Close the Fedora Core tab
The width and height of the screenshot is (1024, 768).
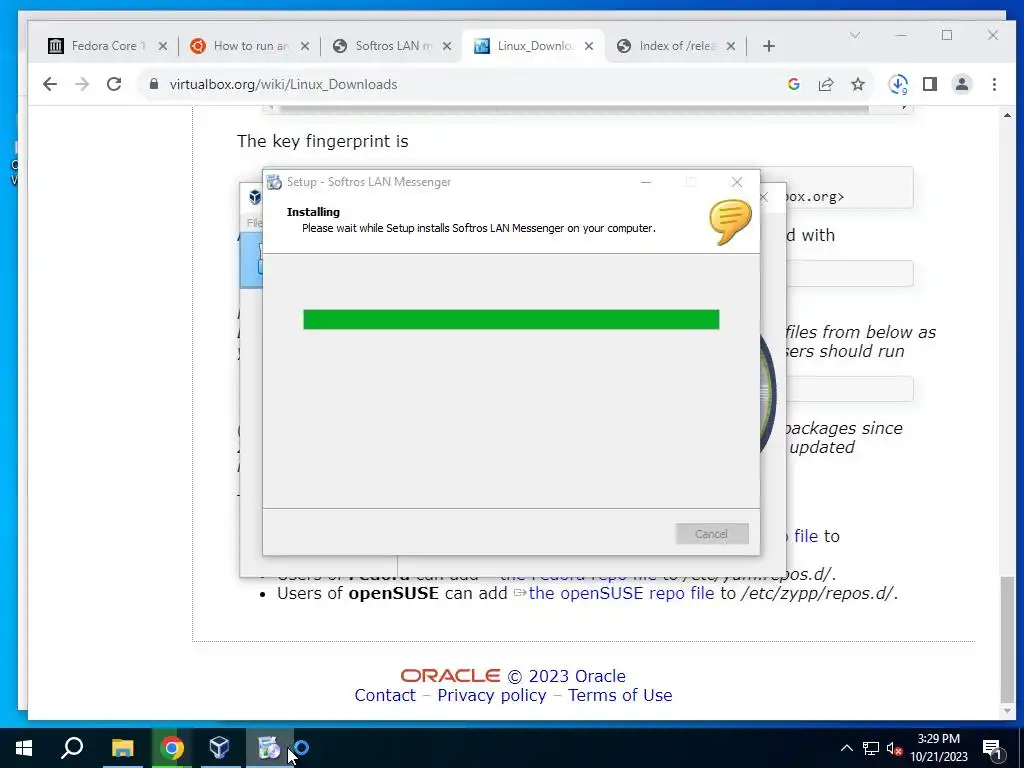click(x=163, y=46)
